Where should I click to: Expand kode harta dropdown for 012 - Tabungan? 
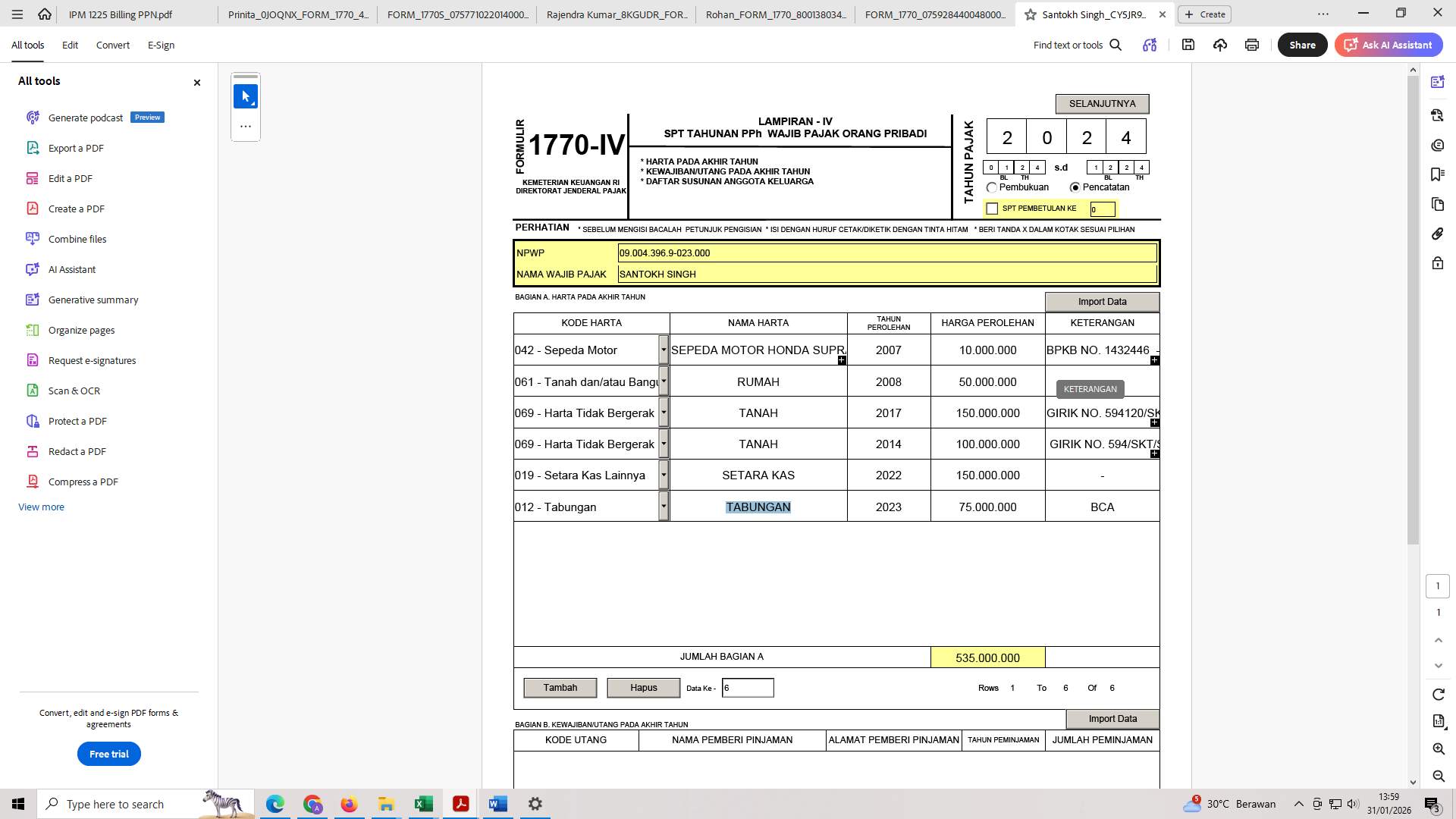[x=664, y=507]
